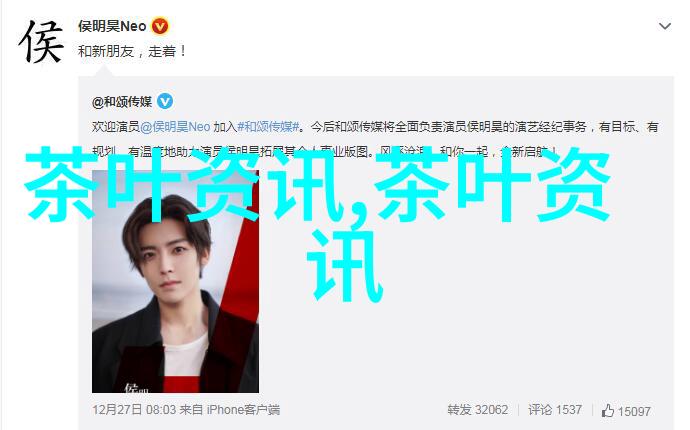This screenshot has width=690, height=430.
Task: Open the #和颂传媒# hashtag topic
Action: [x=268, y=127]
